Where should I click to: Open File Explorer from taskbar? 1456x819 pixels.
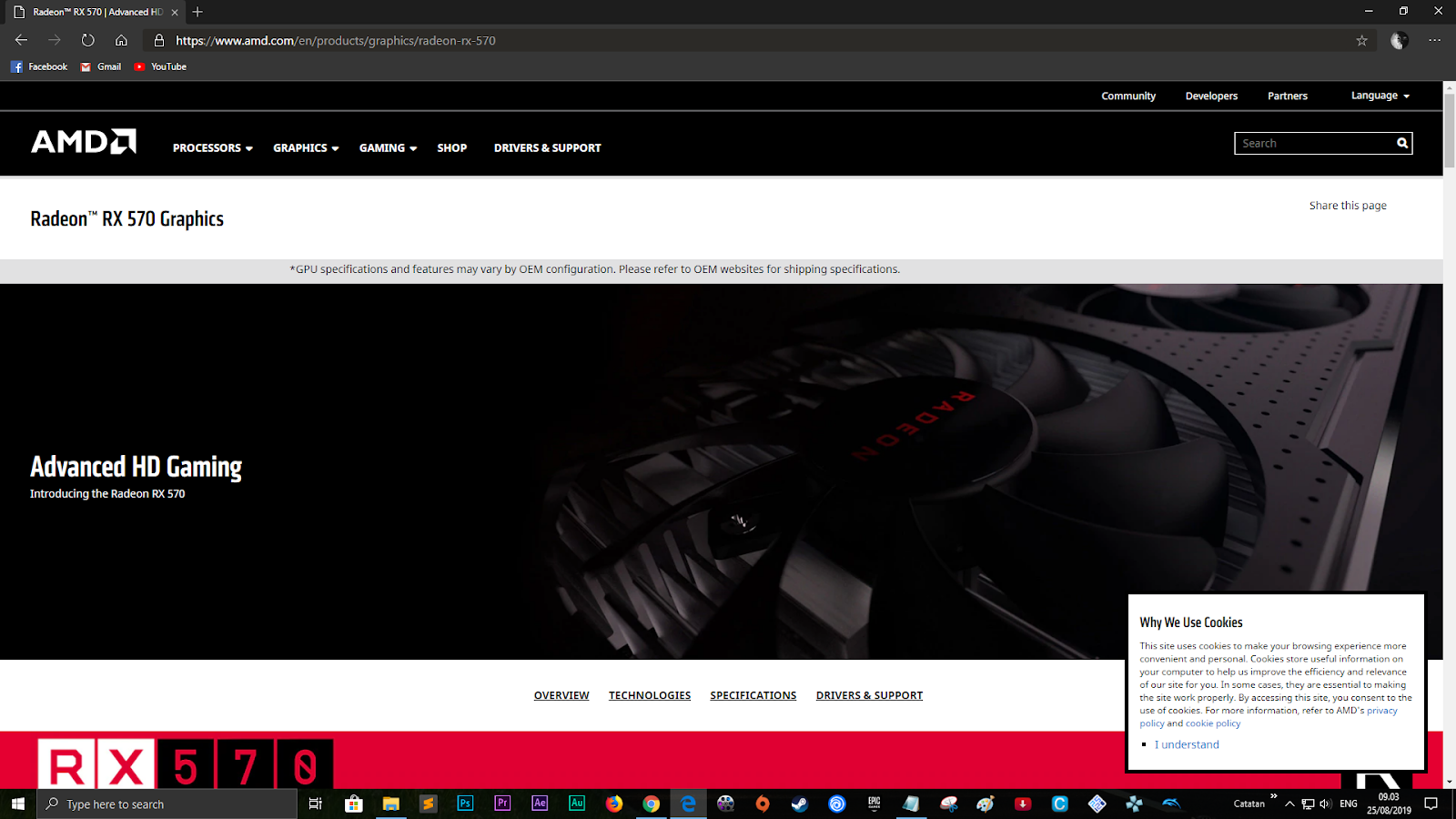(391, 804)
